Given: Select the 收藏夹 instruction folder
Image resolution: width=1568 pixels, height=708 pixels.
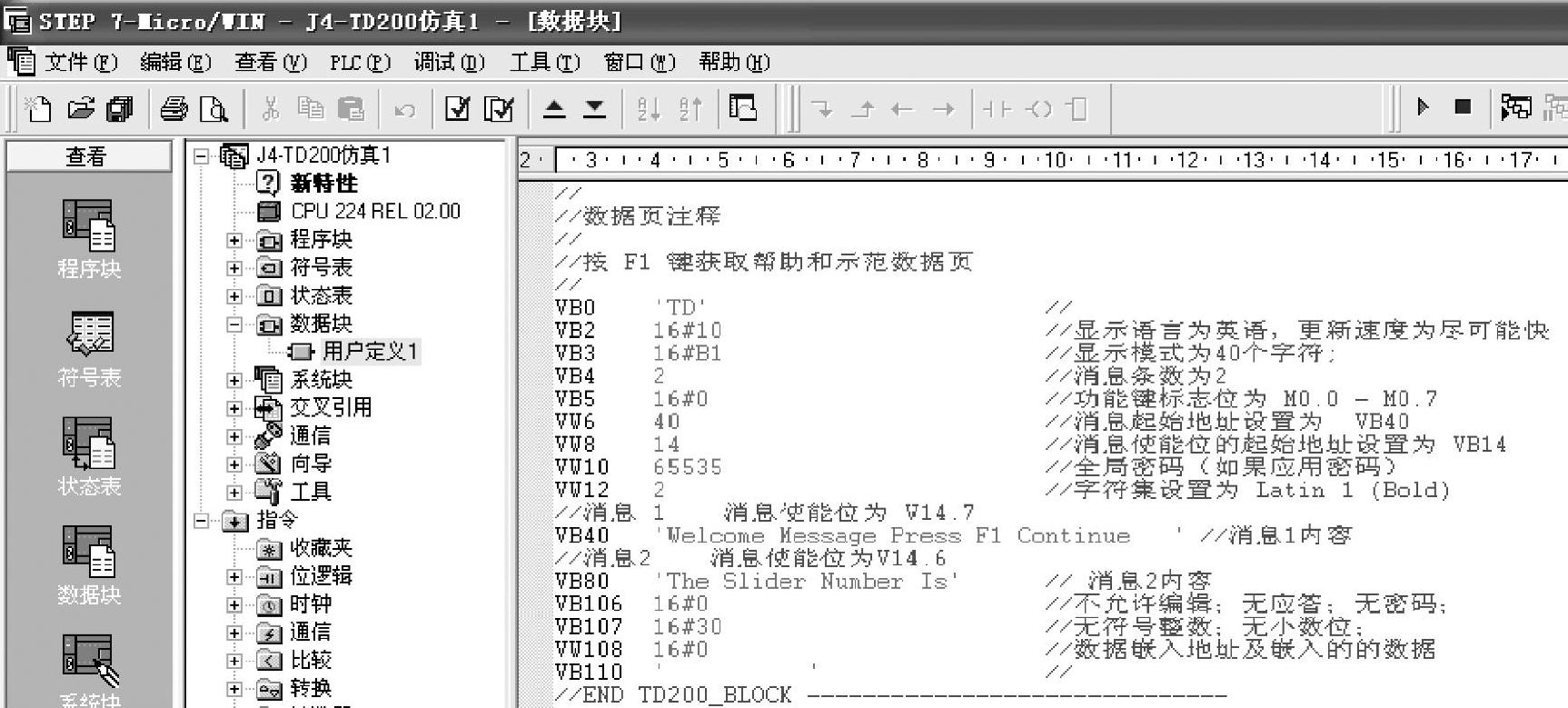Looking at the screenshot, I should click(x=321, y=548).
